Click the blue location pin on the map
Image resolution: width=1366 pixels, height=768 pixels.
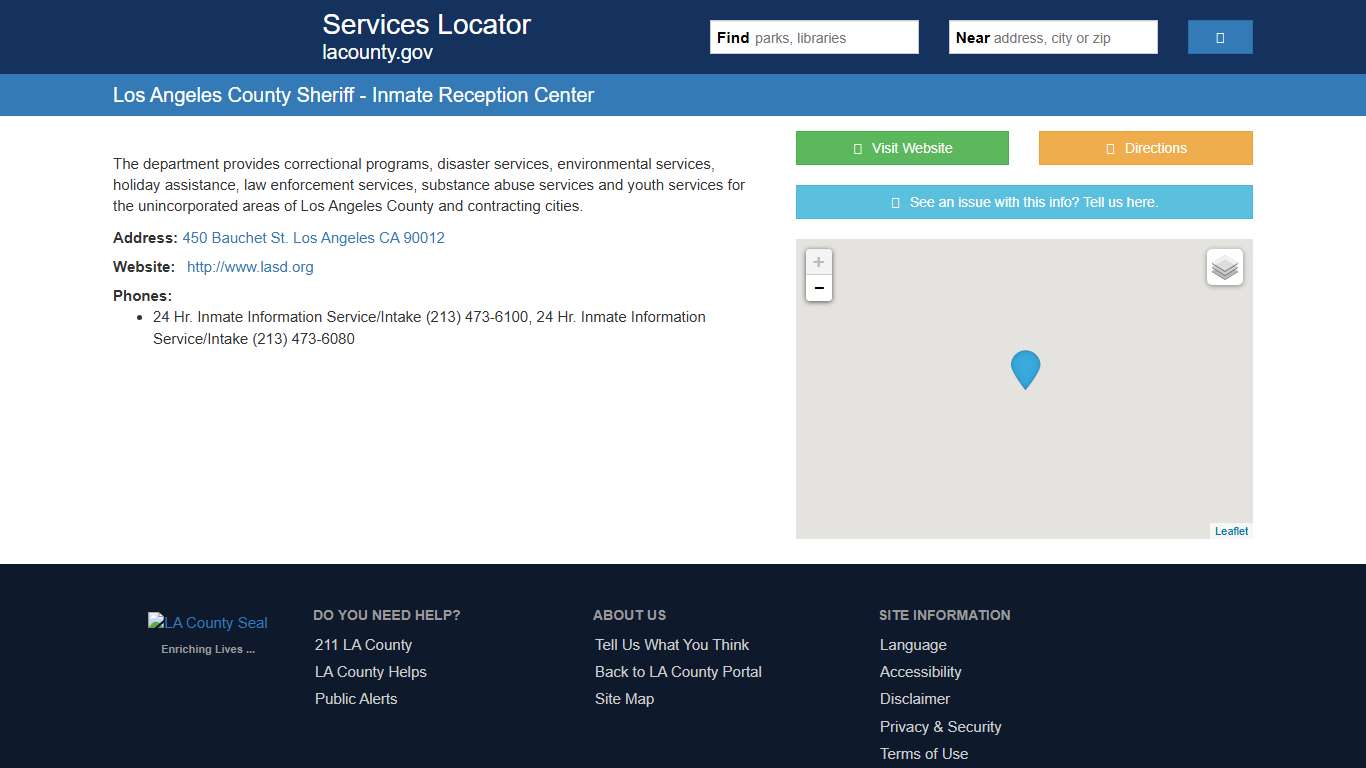1024,369
